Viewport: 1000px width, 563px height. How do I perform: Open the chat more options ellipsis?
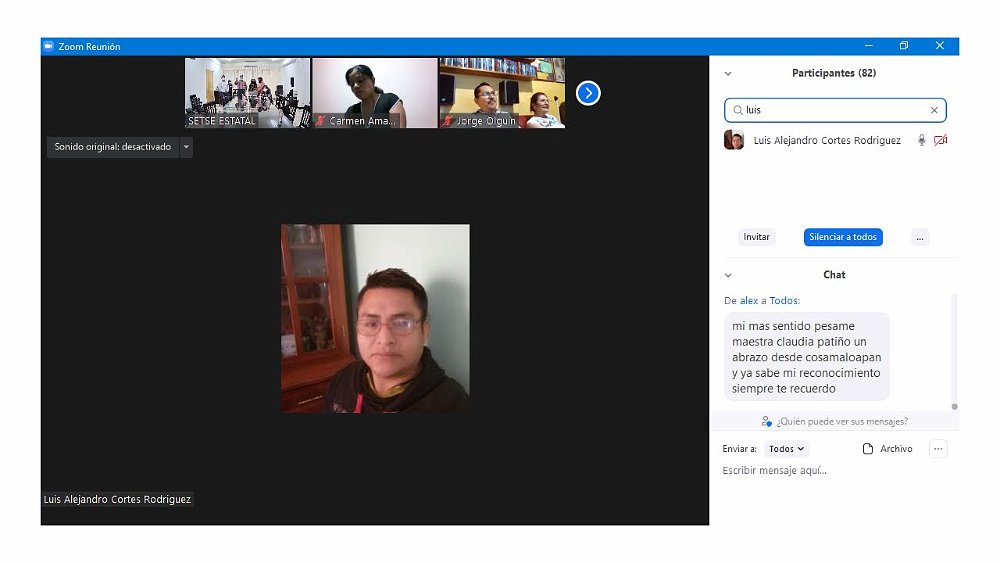(x=938, y=449)
